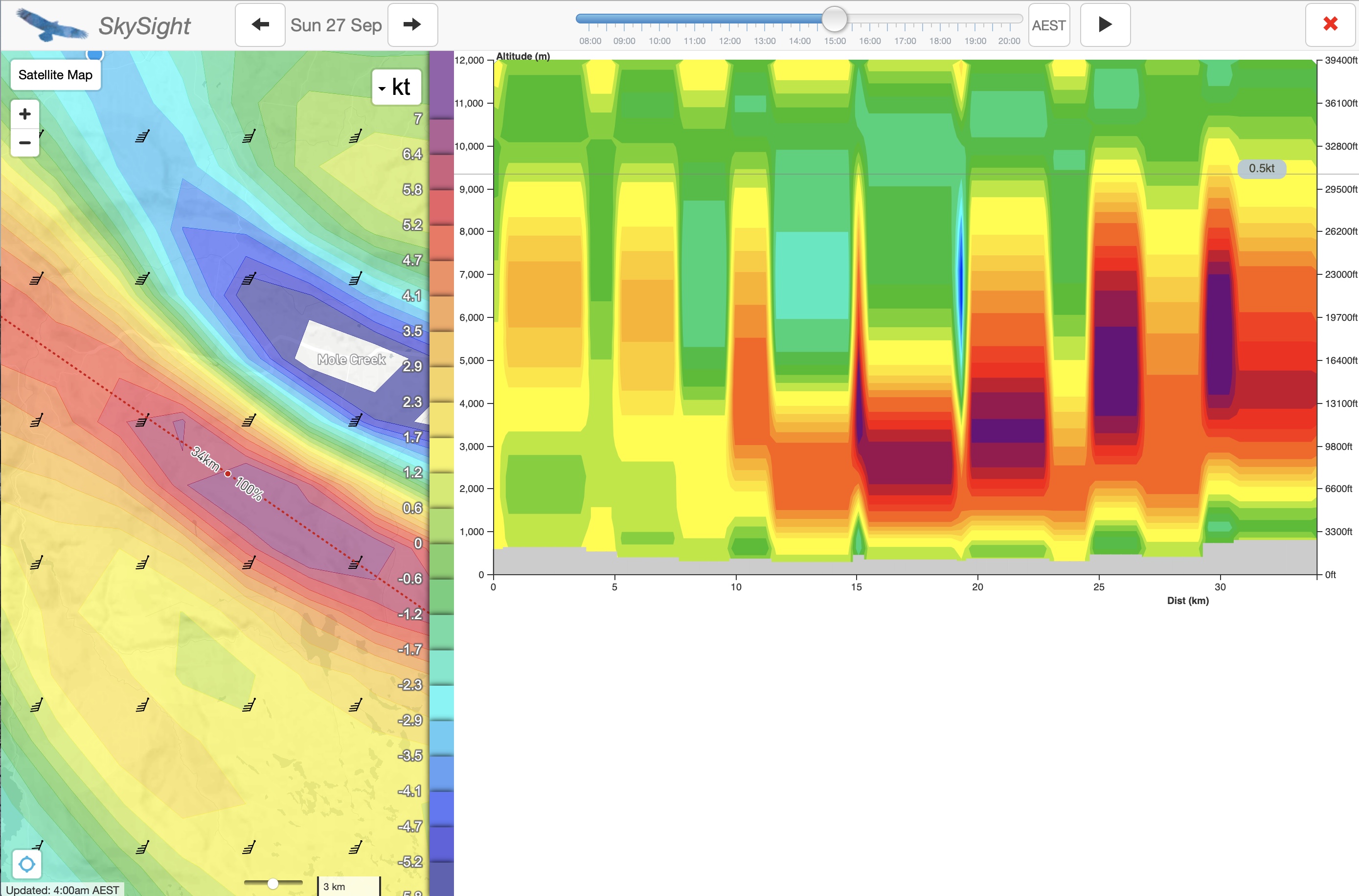Click the SkySight eagle logo
This screenshot has height=896, width=1359.
coord(51,25)
